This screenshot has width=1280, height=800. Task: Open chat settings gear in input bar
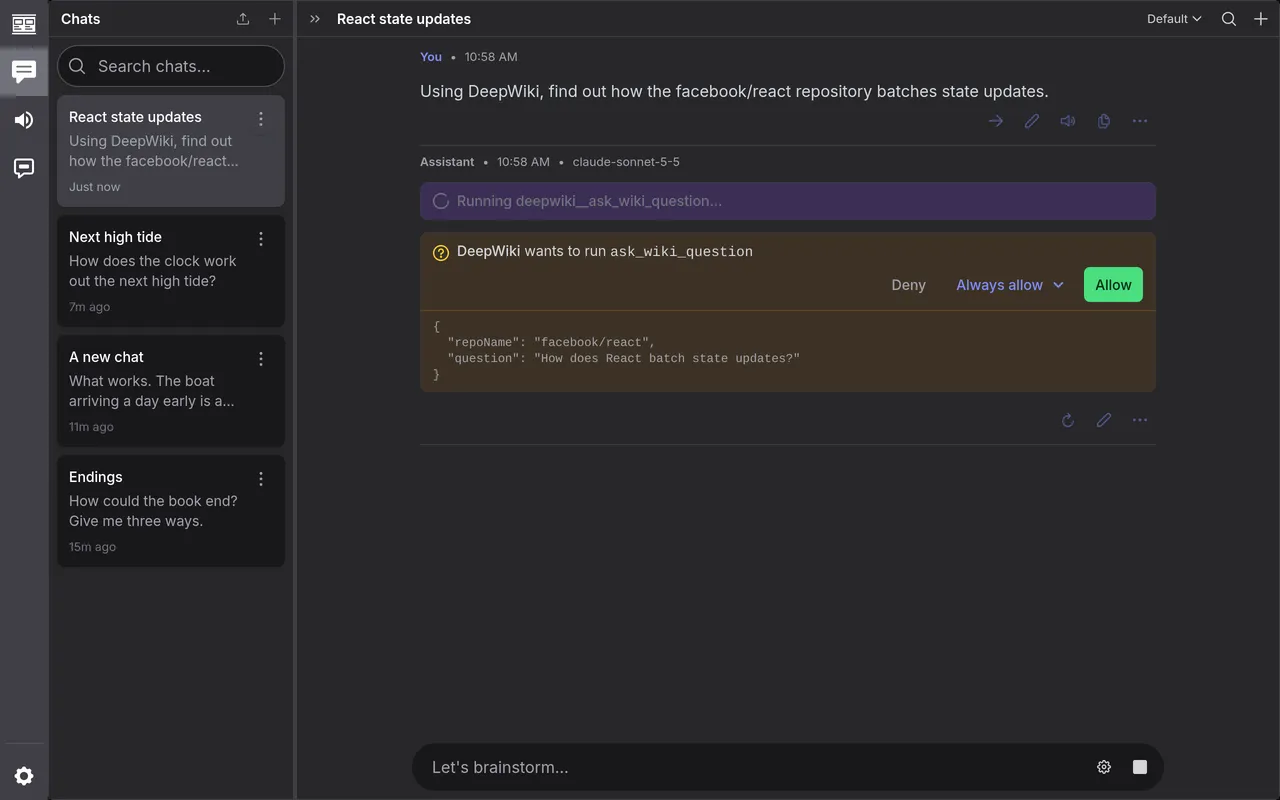(1104, 767)
